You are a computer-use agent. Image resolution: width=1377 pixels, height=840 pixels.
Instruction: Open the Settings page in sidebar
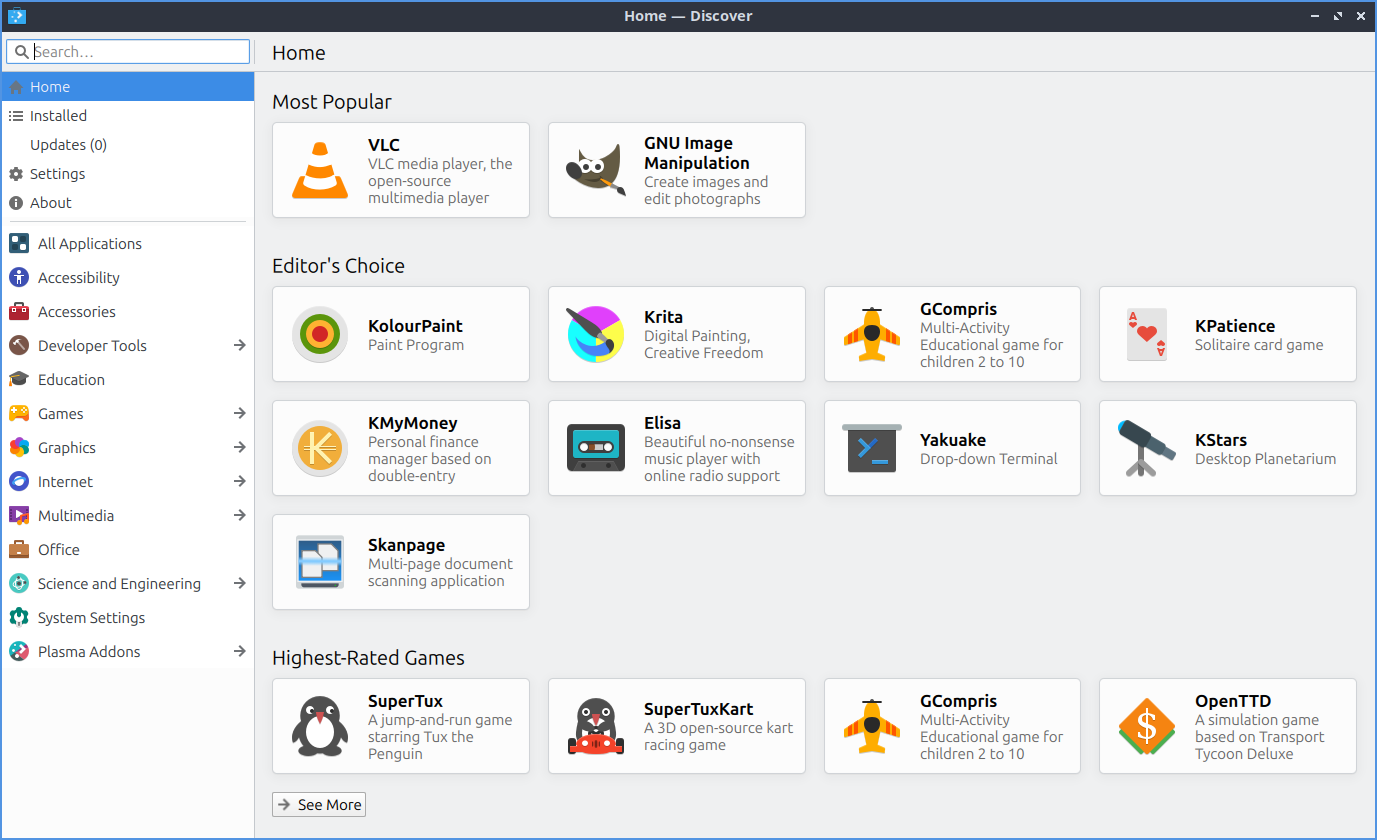(x=57, y=174)
